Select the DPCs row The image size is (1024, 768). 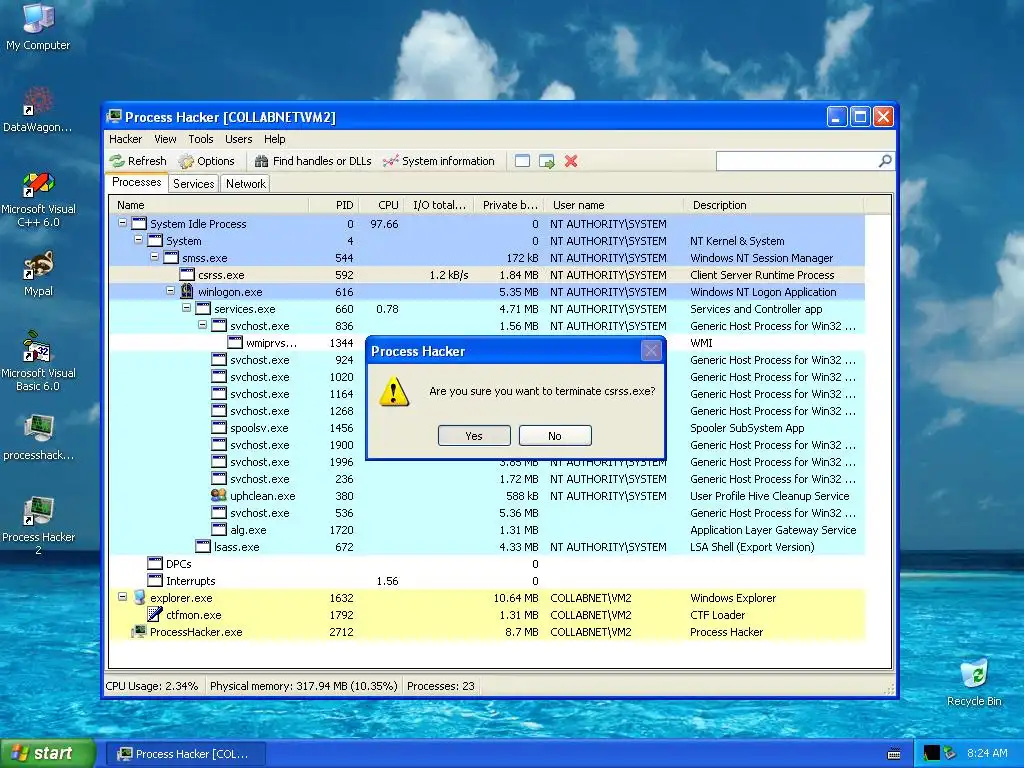[x=487, y=564]
